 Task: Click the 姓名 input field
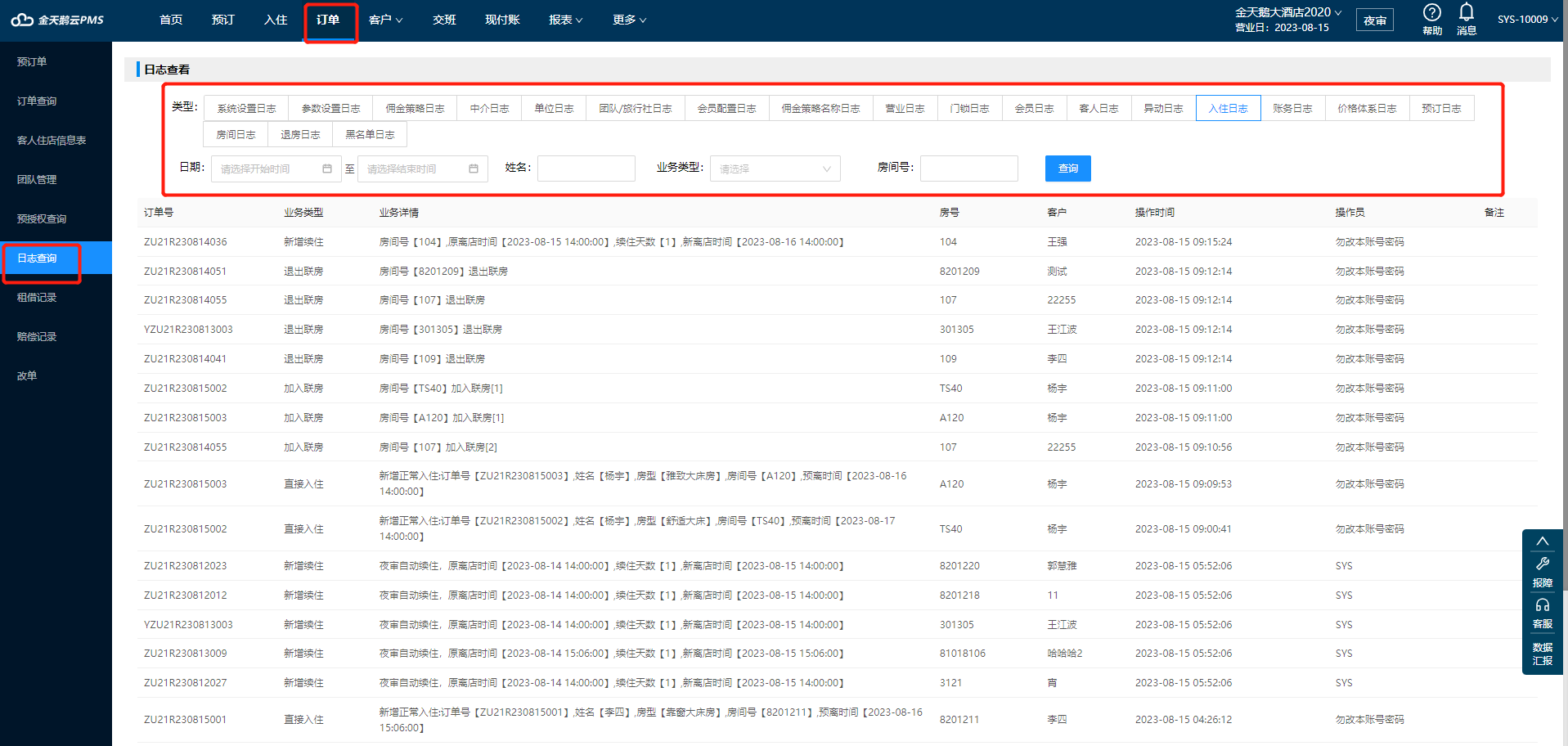[x=586, y=169]
